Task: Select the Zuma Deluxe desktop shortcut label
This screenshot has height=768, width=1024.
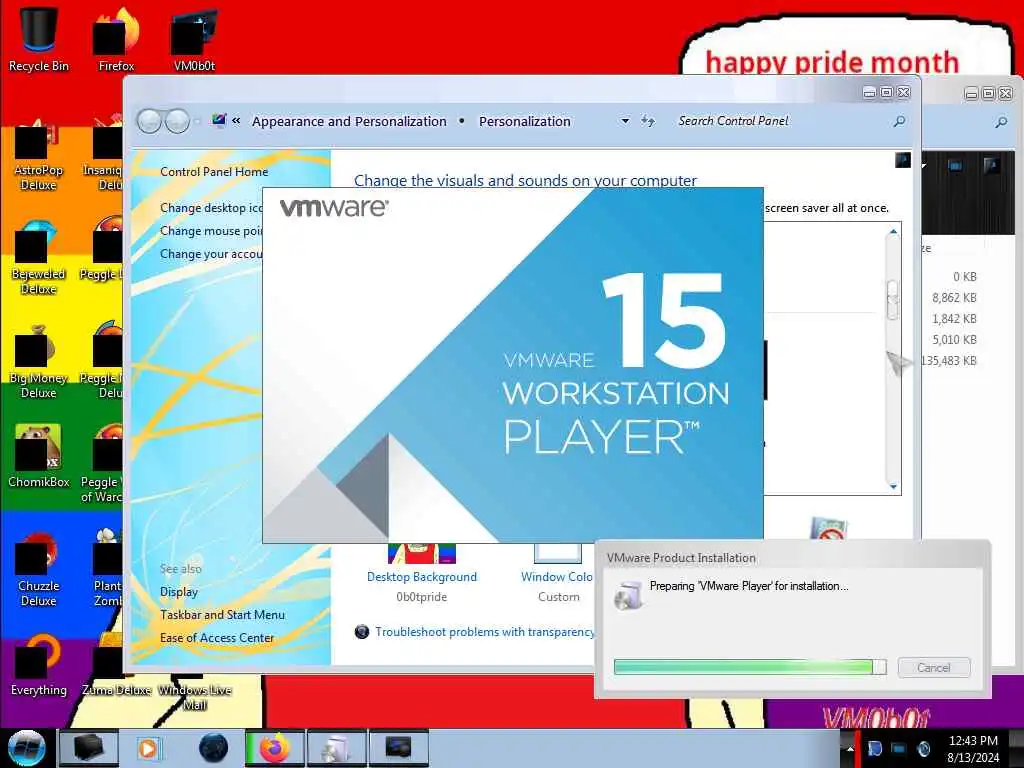Action: pos(116,690)
